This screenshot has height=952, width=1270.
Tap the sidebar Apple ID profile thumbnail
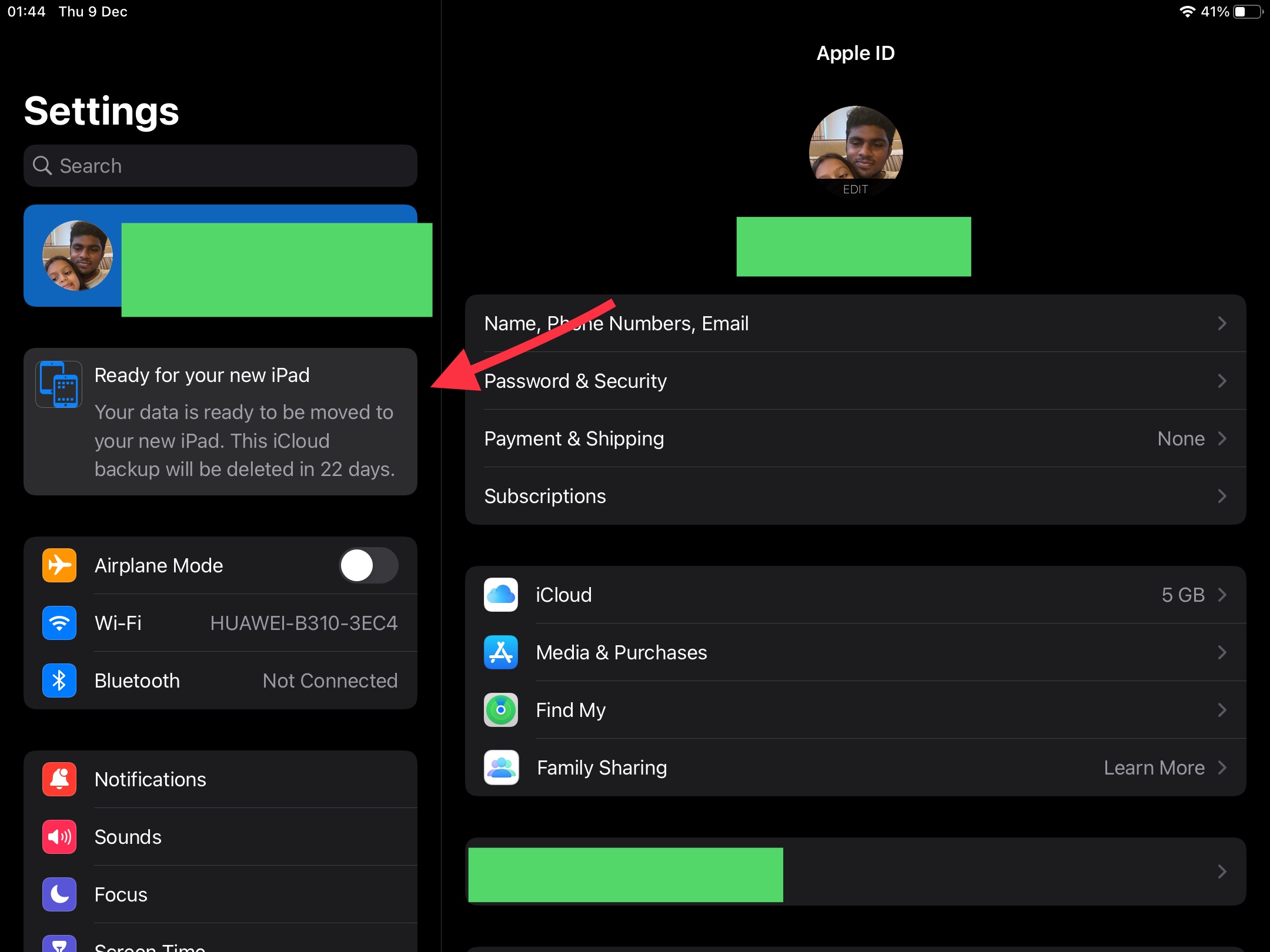click(x=78, y=256)
